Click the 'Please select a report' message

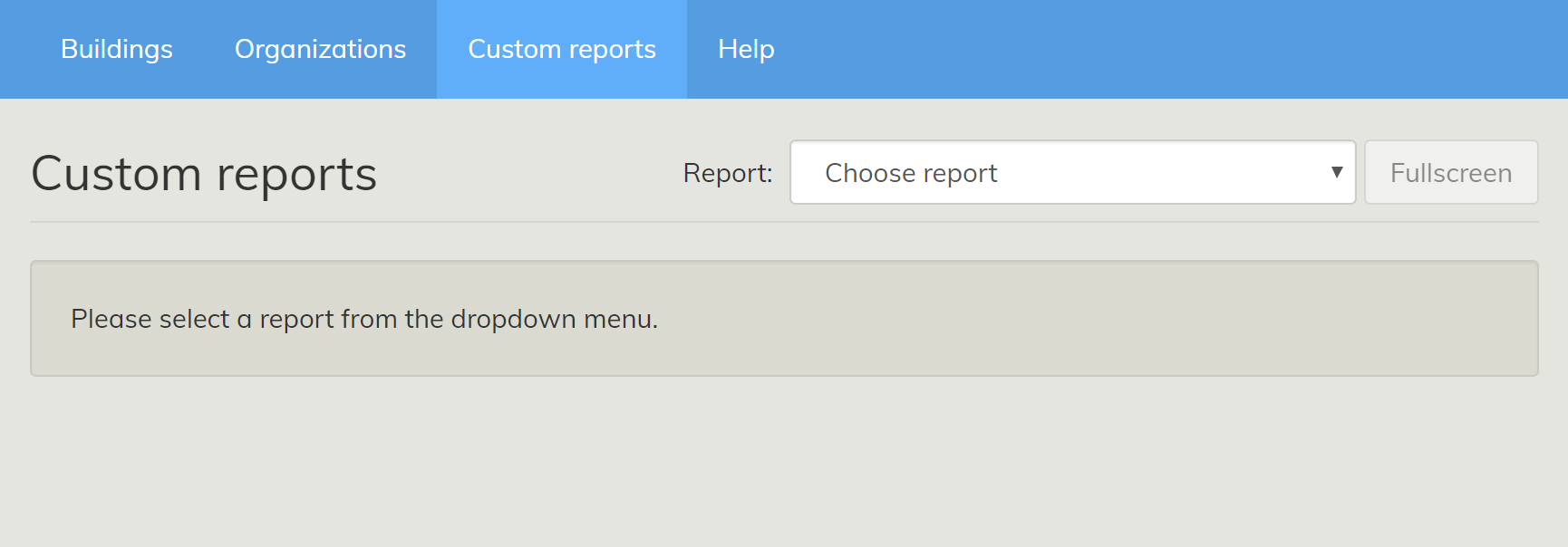[x=364, y=319]
